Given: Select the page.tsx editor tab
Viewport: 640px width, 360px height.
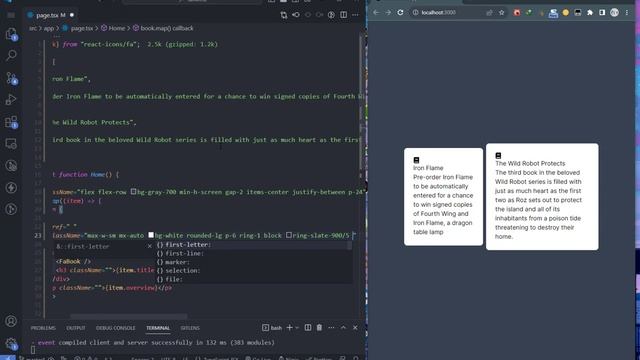Looking at the screenshot, I should (51, 15).
